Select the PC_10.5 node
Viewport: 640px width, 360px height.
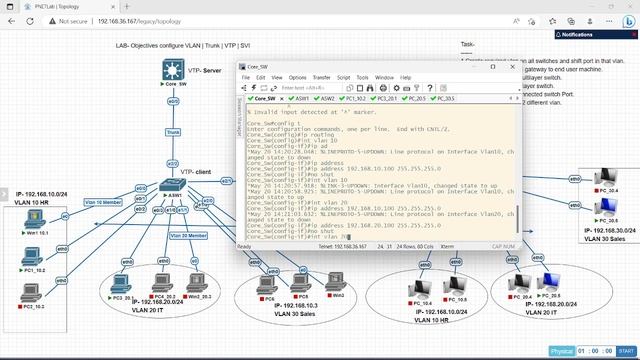point(455,286)
